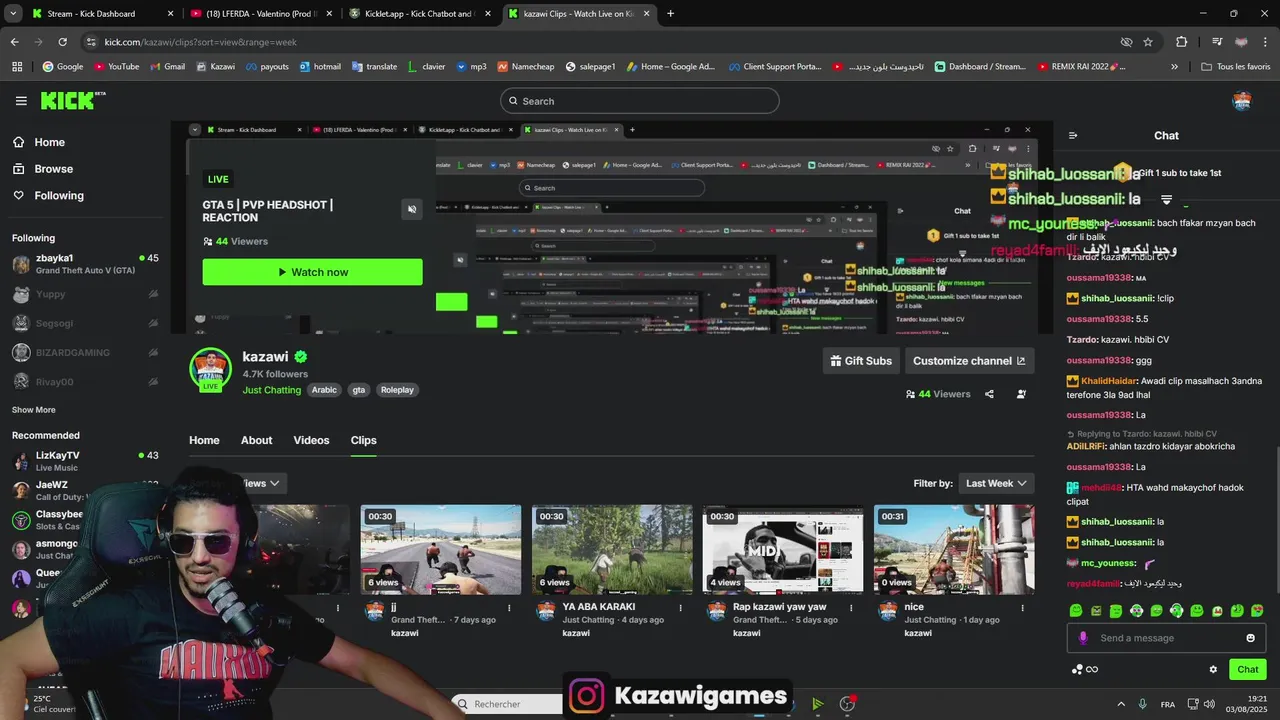The height and width of the screenshot is (720, 1280).
Task: Switch to Kicklet.app browser tab
Action: [x=420, y=14]
